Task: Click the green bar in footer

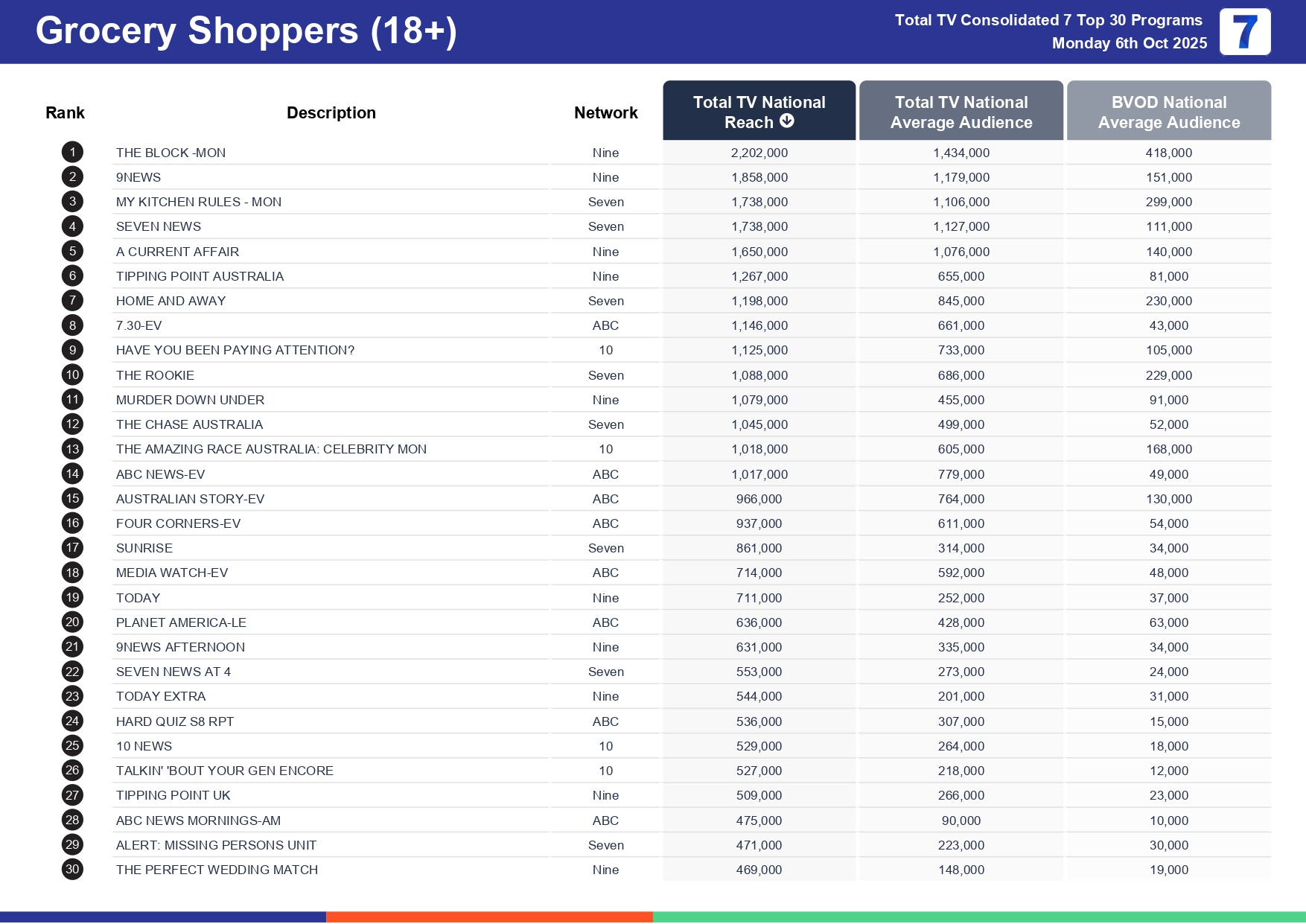Action: (978, 917)
